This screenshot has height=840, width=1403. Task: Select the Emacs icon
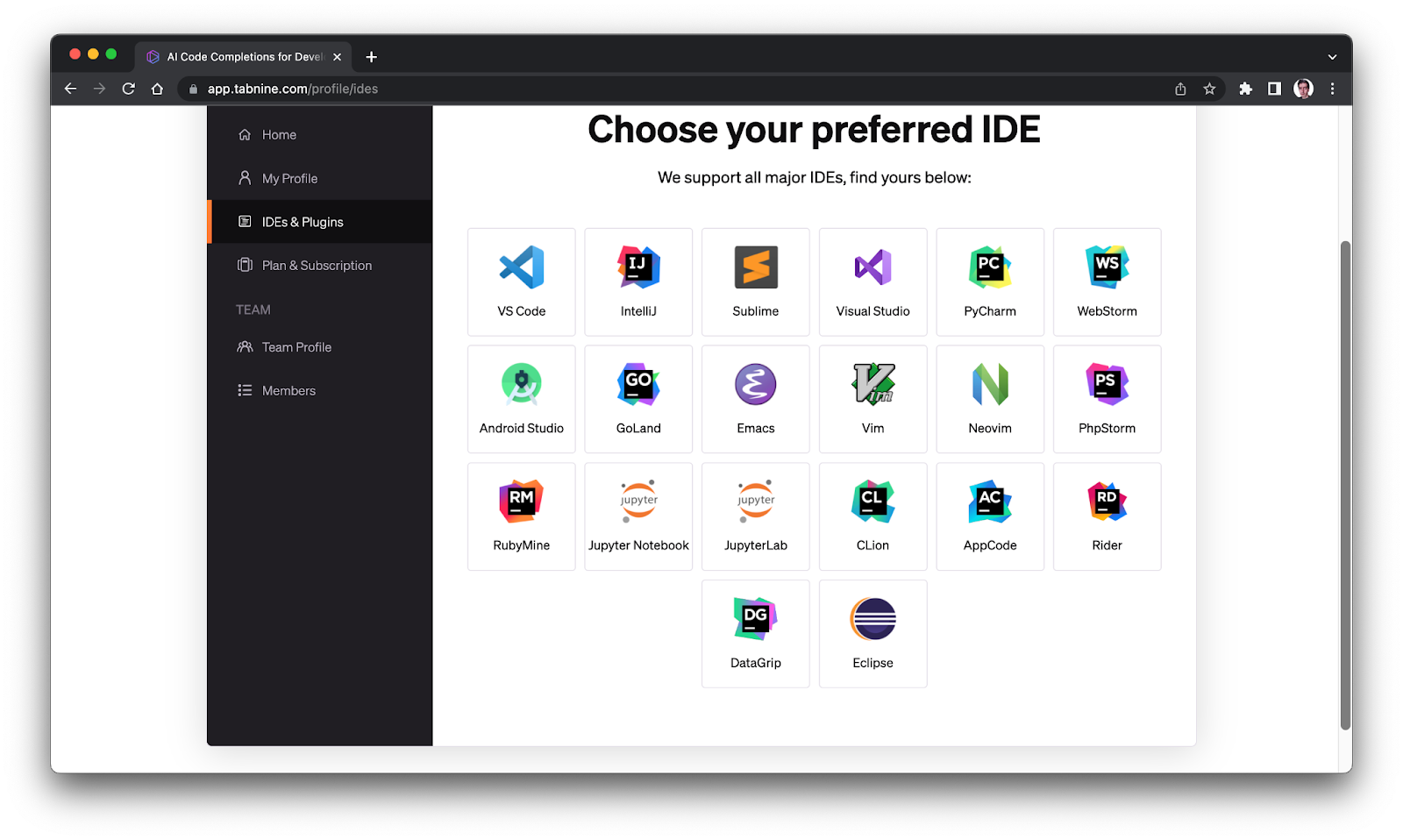tap(756, 384)
